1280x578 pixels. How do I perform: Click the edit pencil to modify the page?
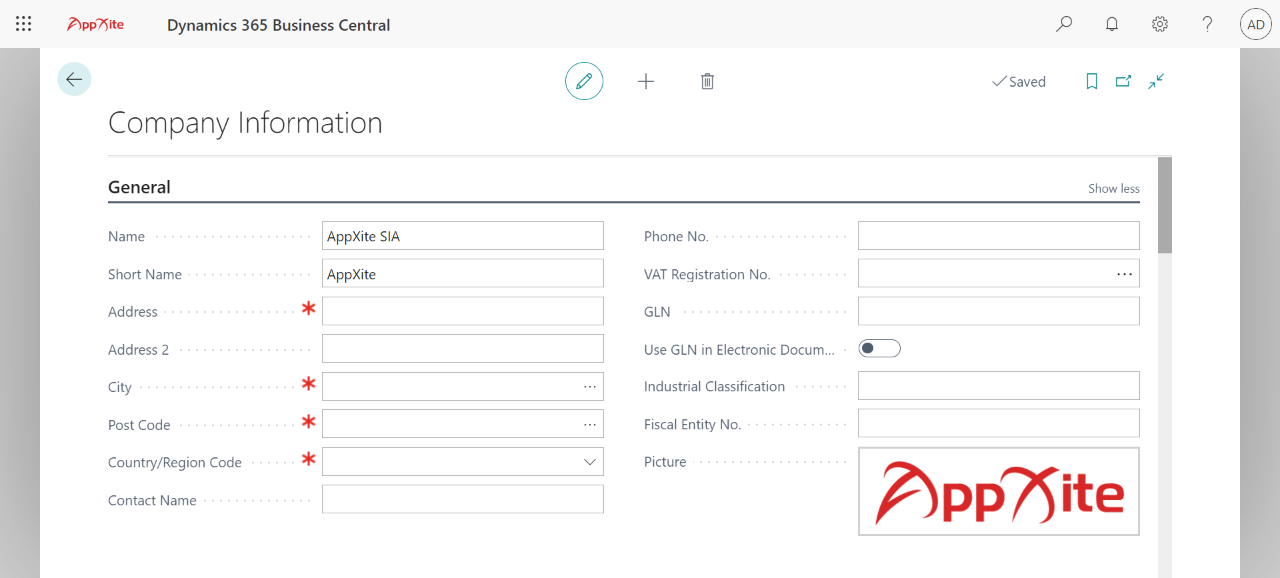(584, 81)
